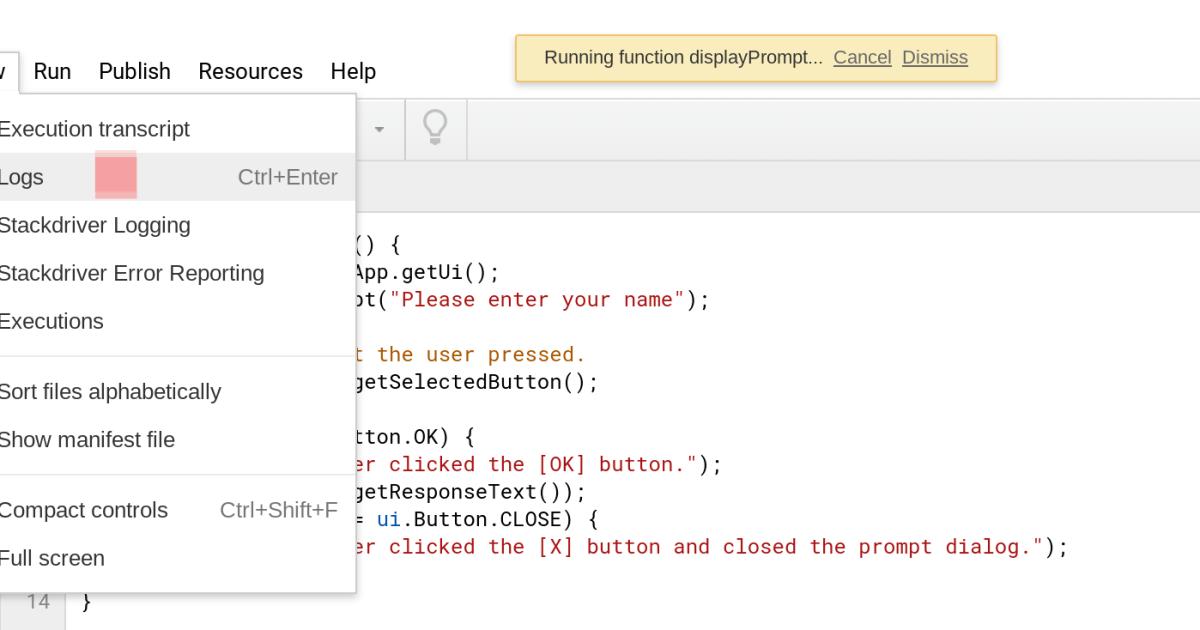The image size is (1200, 630).
Task: Expand the function selector dropdown arrow
Action: [x=379, y=130]
